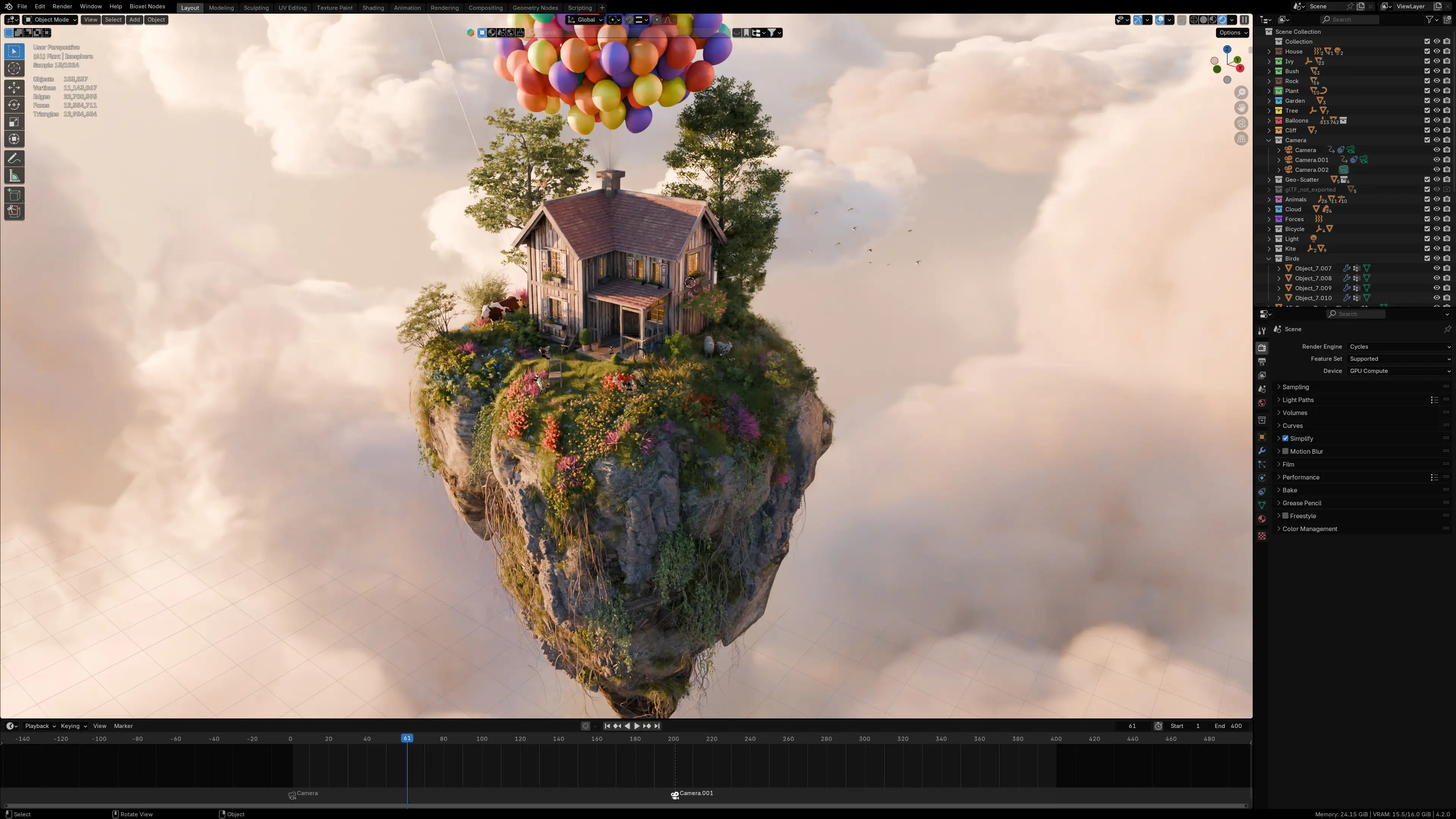Hide Camera.001 in the viewport
This screenshot has width=1456, height=819.
click(x=1437, y=160)
